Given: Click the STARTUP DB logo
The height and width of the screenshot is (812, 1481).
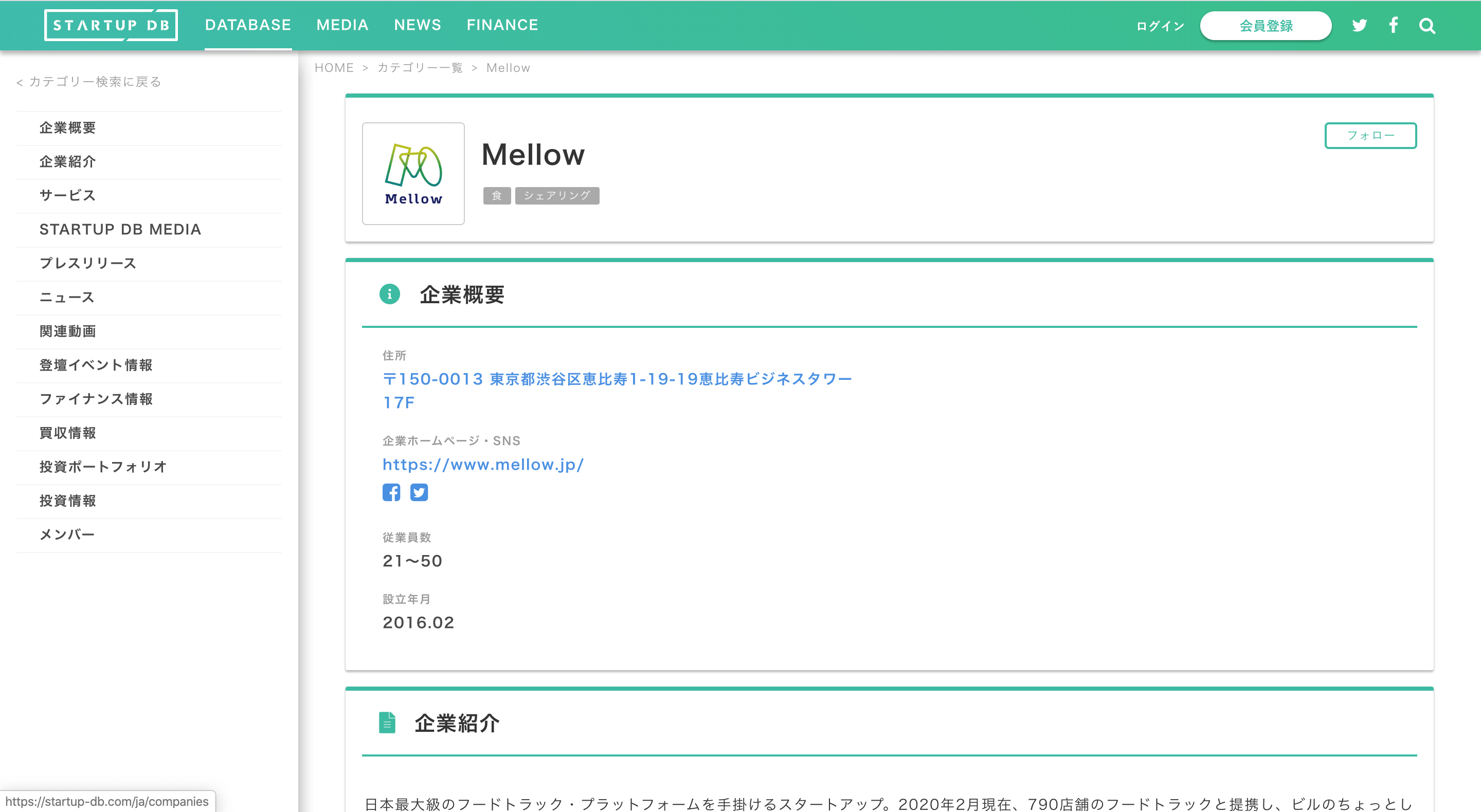Looking at the screenshot, I should tap(111, 25).
